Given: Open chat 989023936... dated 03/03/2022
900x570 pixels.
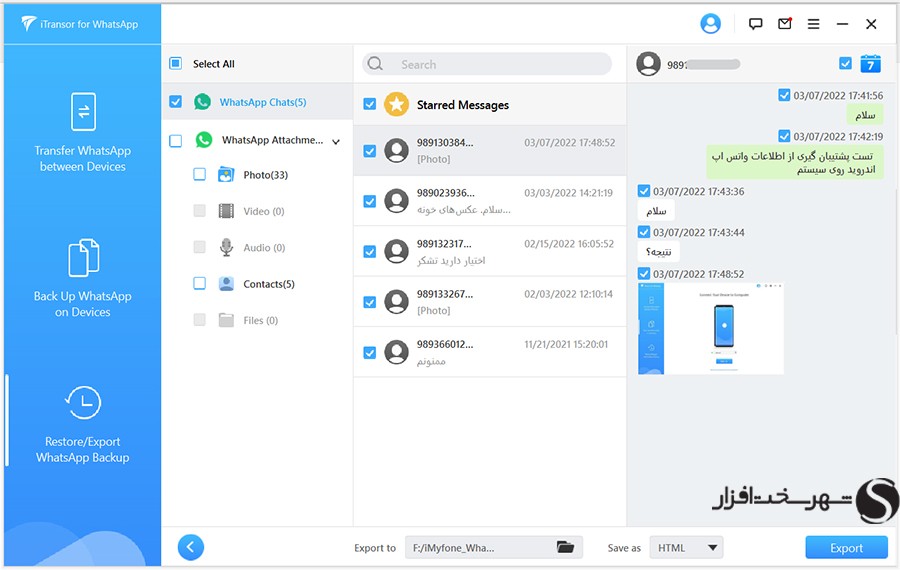Looking at the screenshot, I should click(490, 201).
